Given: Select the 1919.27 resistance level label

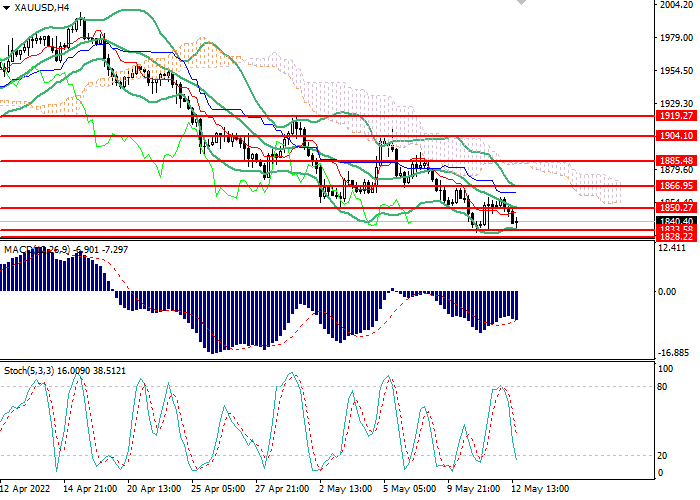Looking at the screenshot, I should tap(676, 116).
